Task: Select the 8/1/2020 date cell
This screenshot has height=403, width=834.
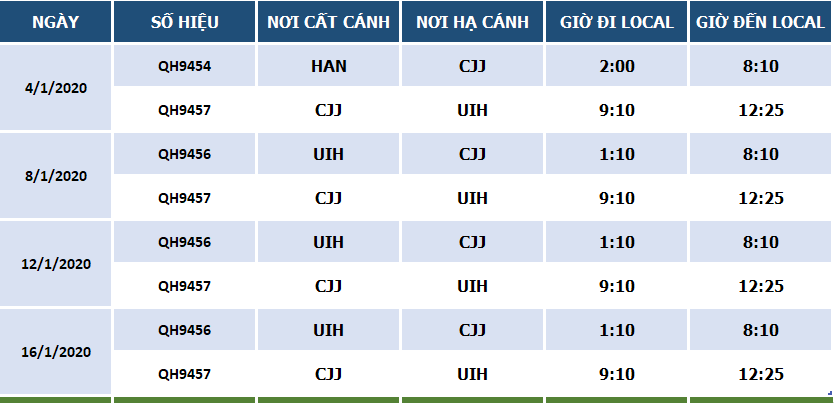Action: [56, 176]
